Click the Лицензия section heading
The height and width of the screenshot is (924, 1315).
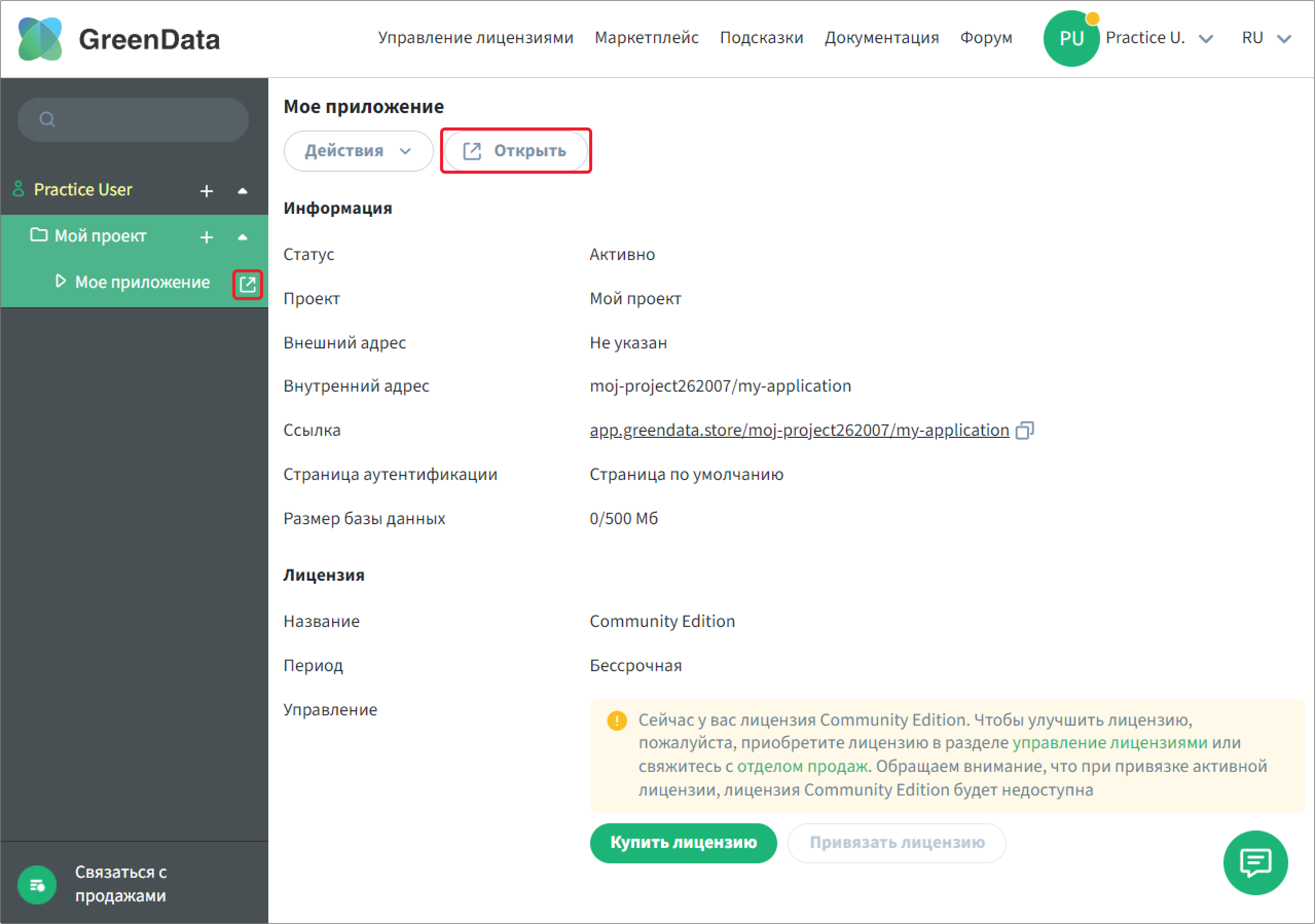coord(324,576)
